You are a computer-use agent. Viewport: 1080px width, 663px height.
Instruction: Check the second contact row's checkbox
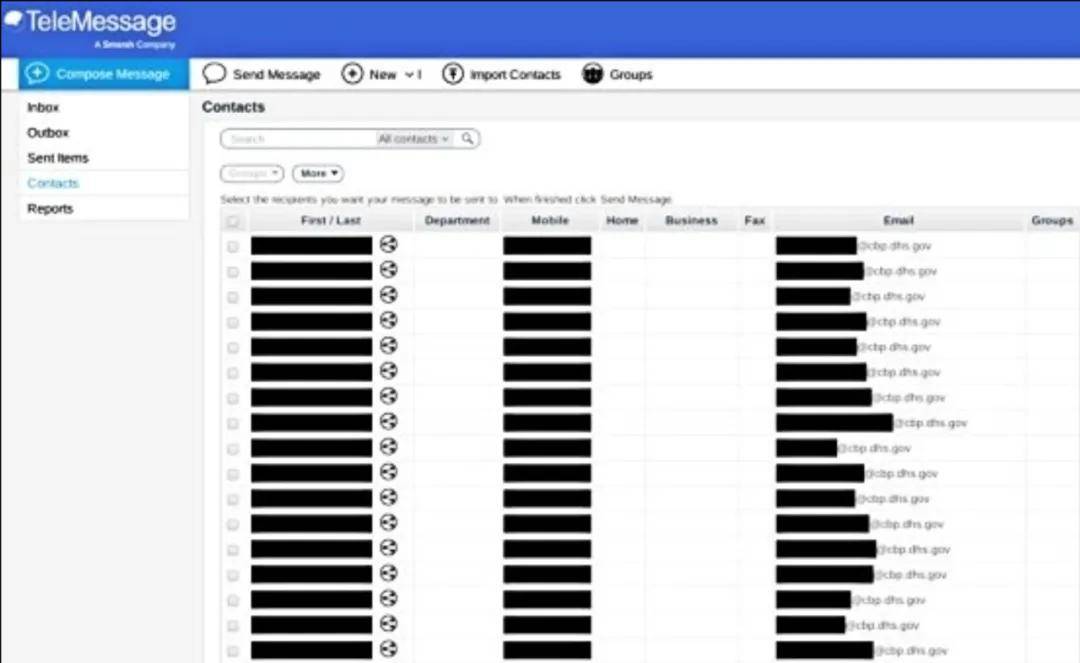[233, 272]
